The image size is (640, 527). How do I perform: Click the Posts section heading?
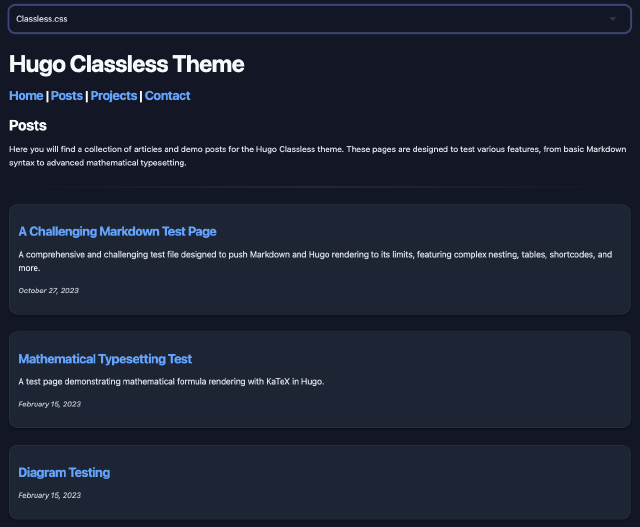(x=28, y=126)
